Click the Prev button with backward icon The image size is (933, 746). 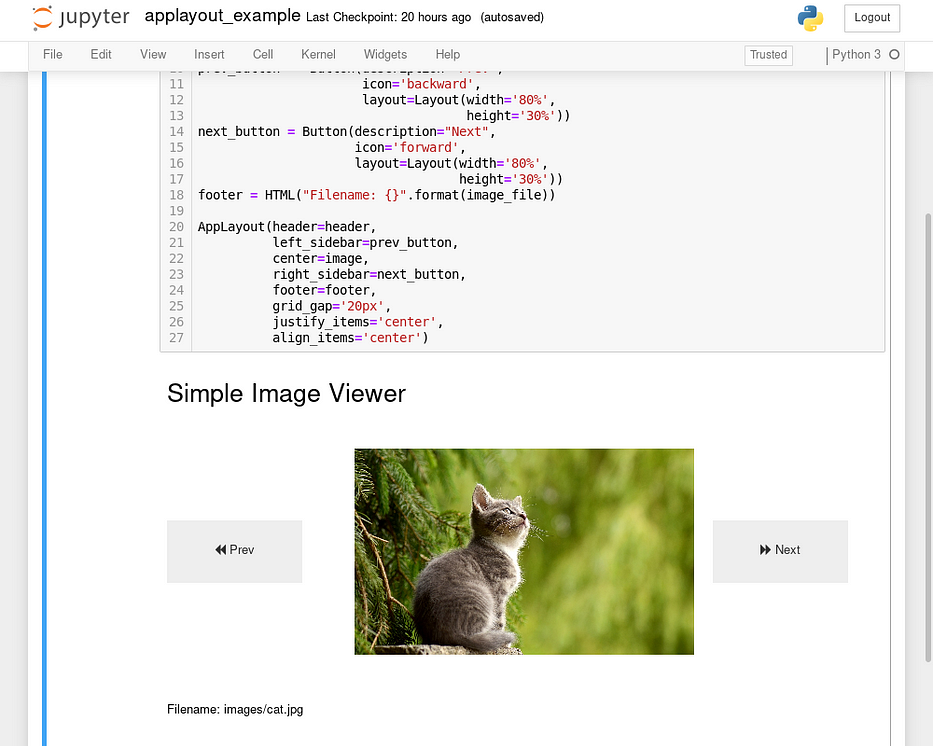(x=234, y=550)
